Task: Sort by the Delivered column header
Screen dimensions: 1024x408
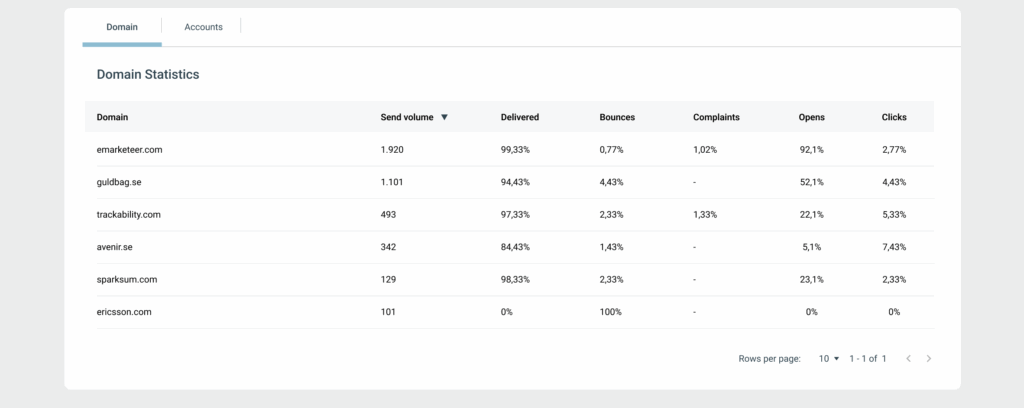Action: 519,117
